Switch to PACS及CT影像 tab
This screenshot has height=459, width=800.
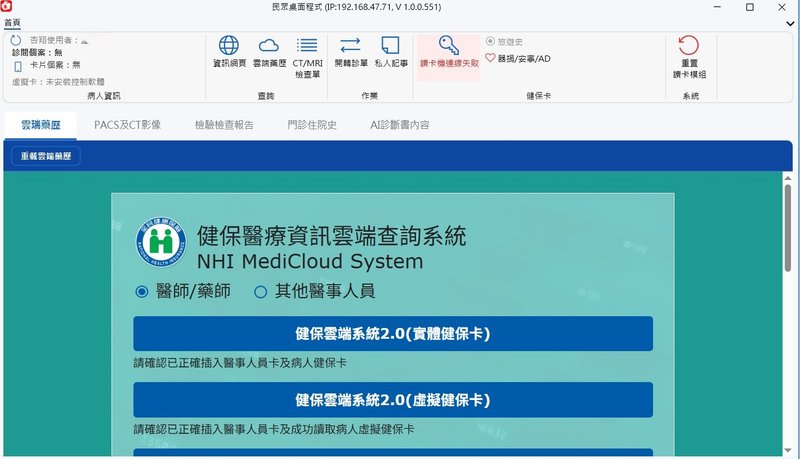128,125
